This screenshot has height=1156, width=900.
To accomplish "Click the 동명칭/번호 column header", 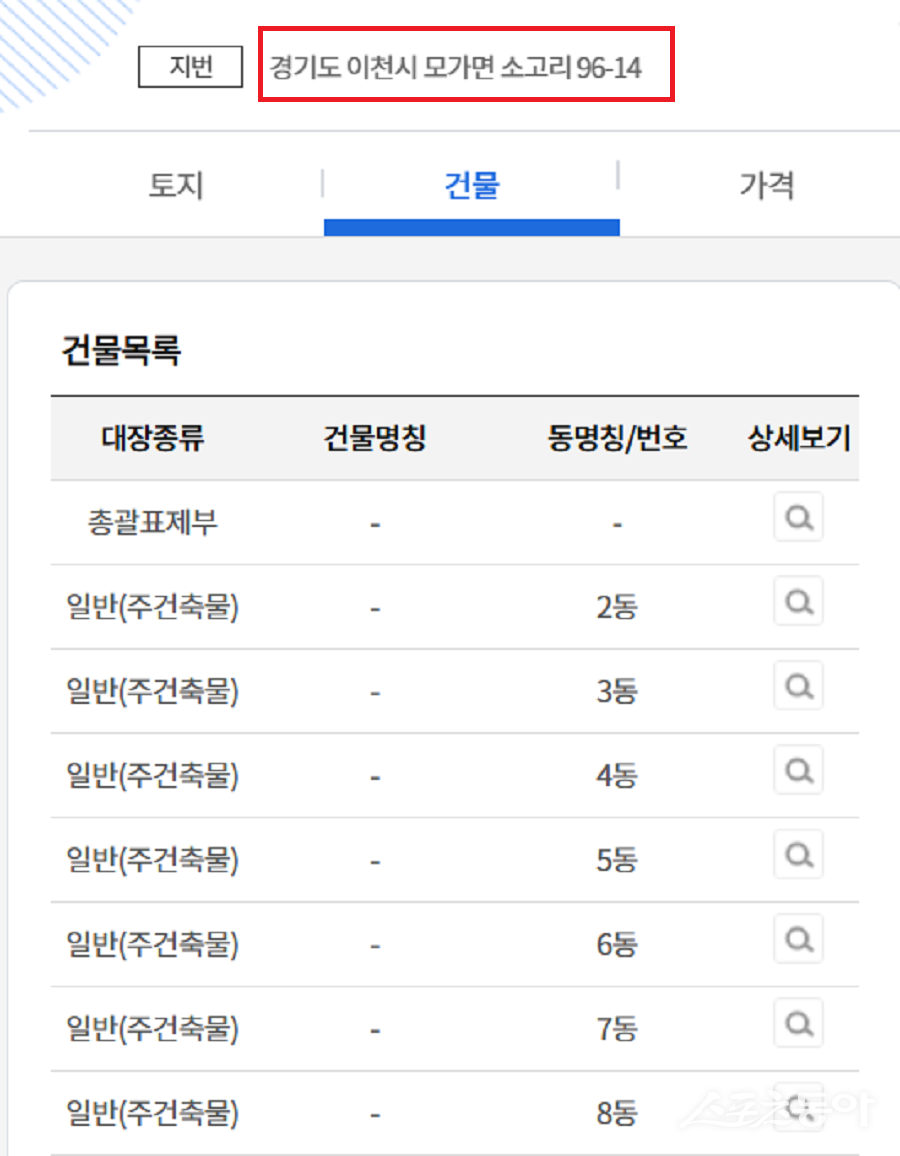I will click(x=617, y=439).
